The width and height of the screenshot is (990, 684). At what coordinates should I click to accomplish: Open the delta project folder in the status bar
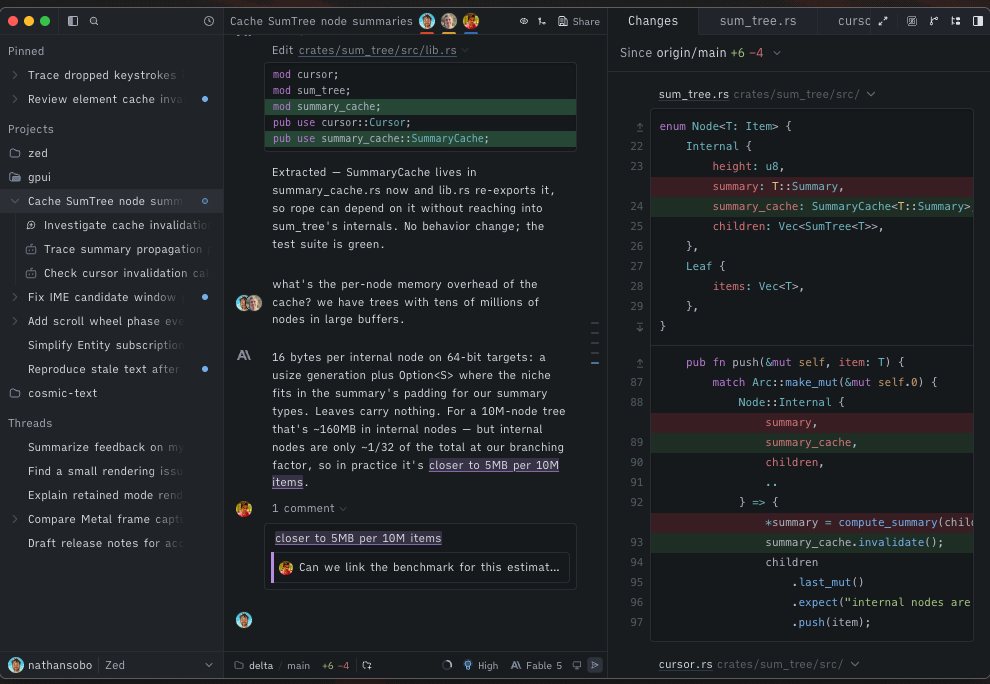point(254,665)
